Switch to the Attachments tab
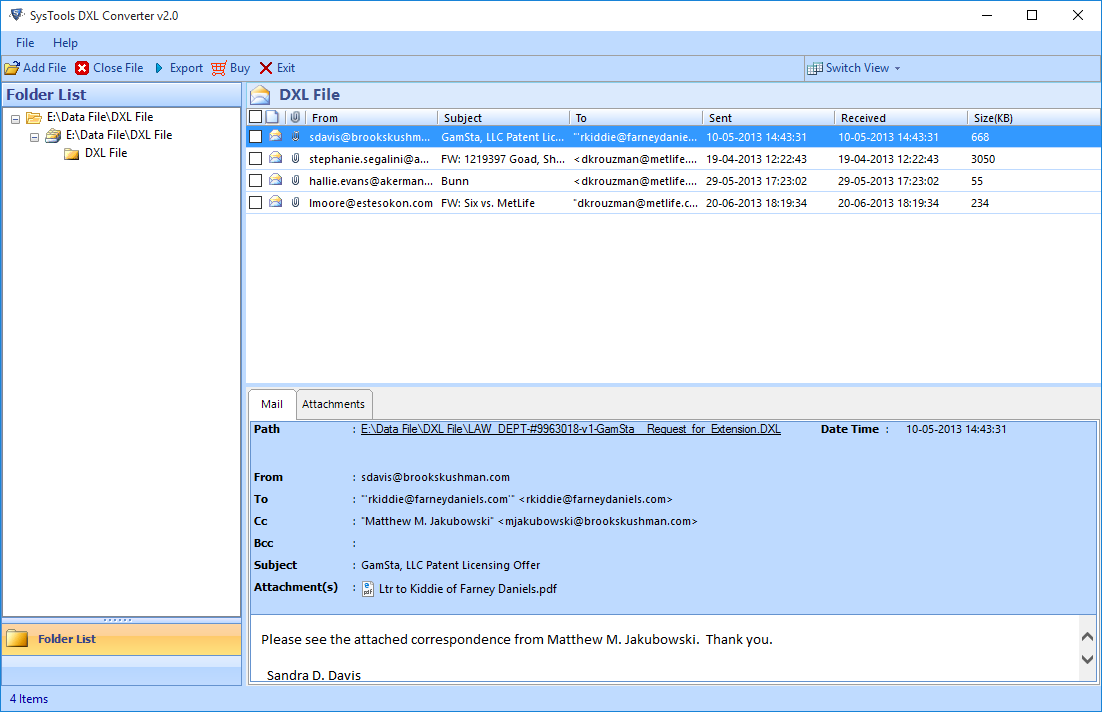1102x712 pixels. coord(334,404)
